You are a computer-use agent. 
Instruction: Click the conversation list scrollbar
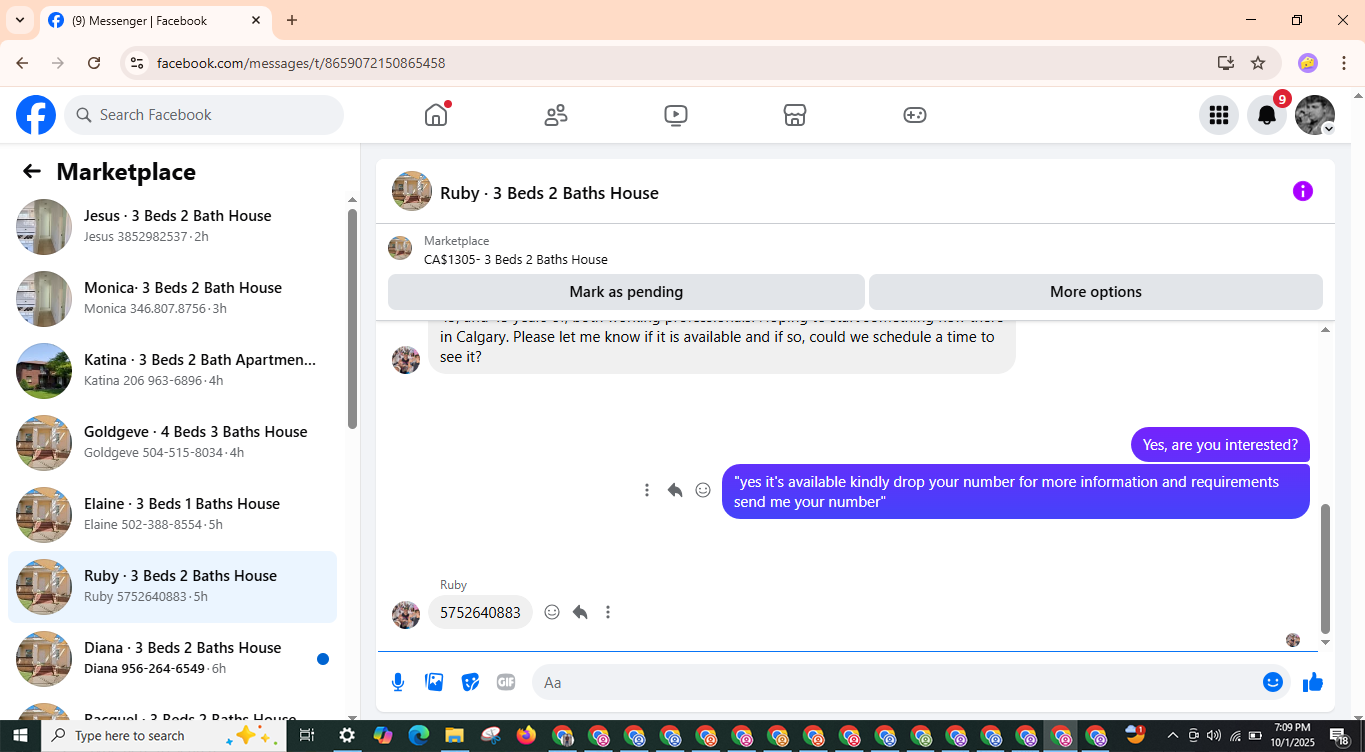[x=352, y=319]
